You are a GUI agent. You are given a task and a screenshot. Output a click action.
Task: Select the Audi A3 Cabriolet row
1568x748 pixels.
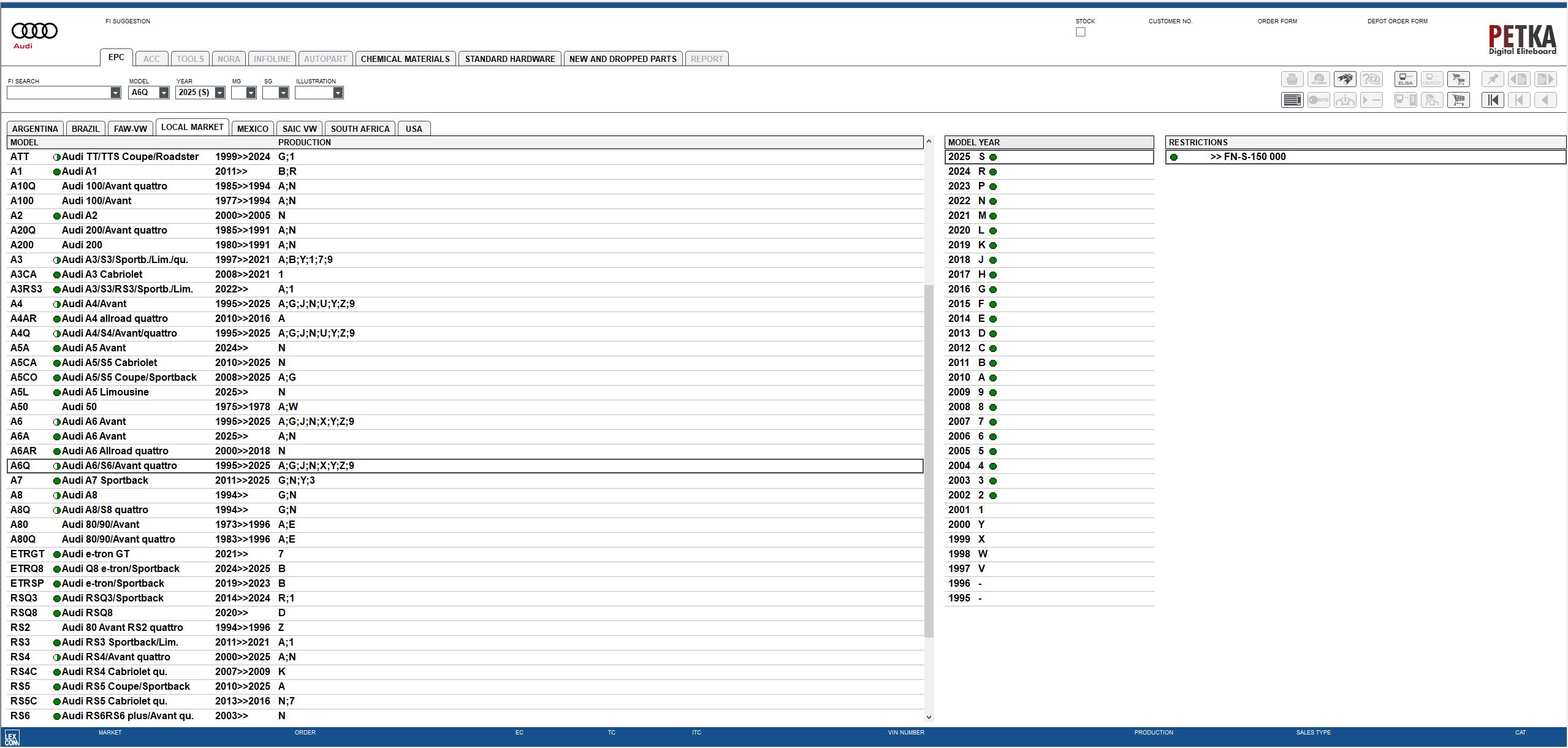tap(465, 275)
